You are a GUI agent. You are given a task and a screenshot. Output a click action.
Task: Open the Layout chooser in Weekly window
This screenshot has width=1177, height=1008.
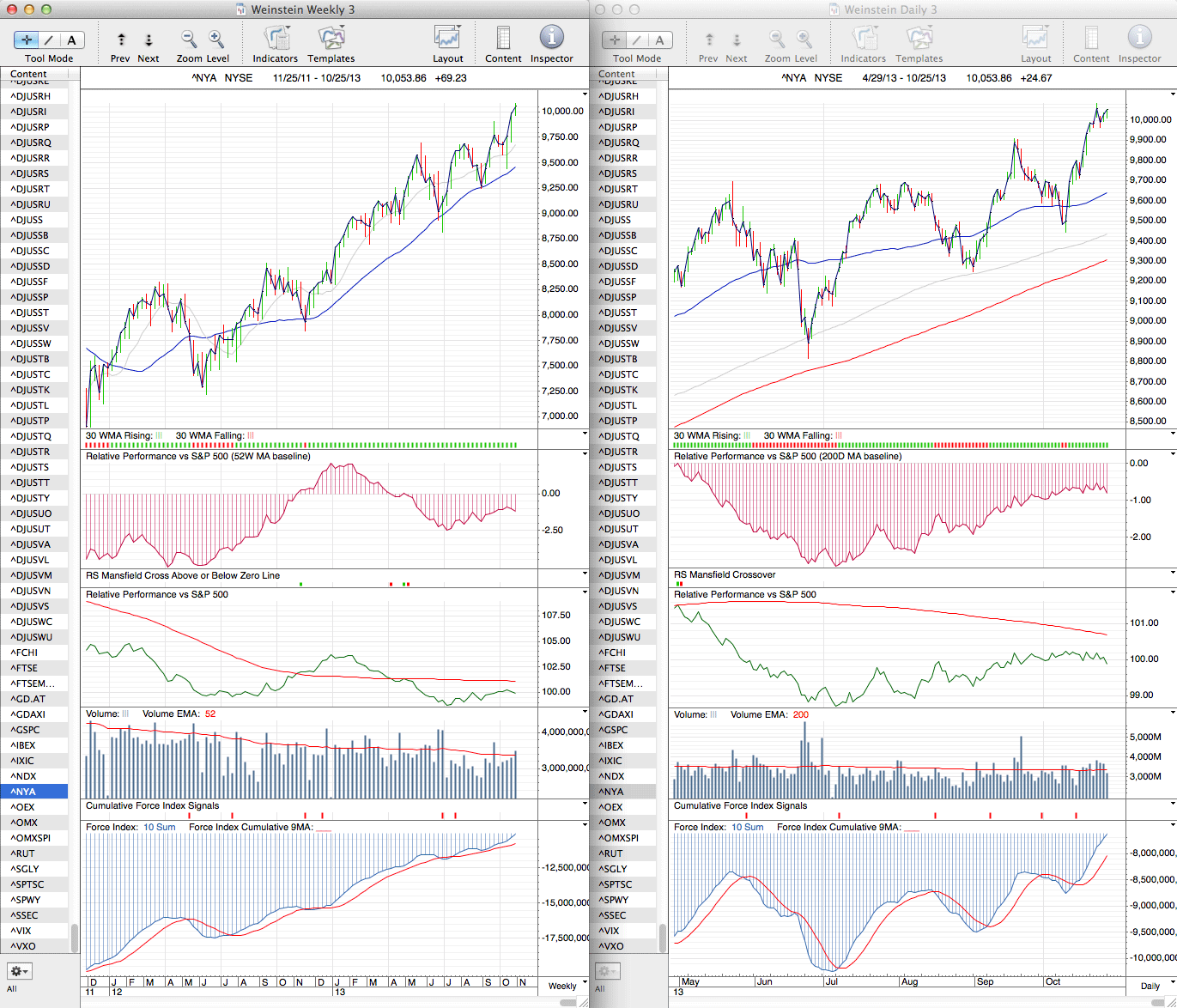447,39
